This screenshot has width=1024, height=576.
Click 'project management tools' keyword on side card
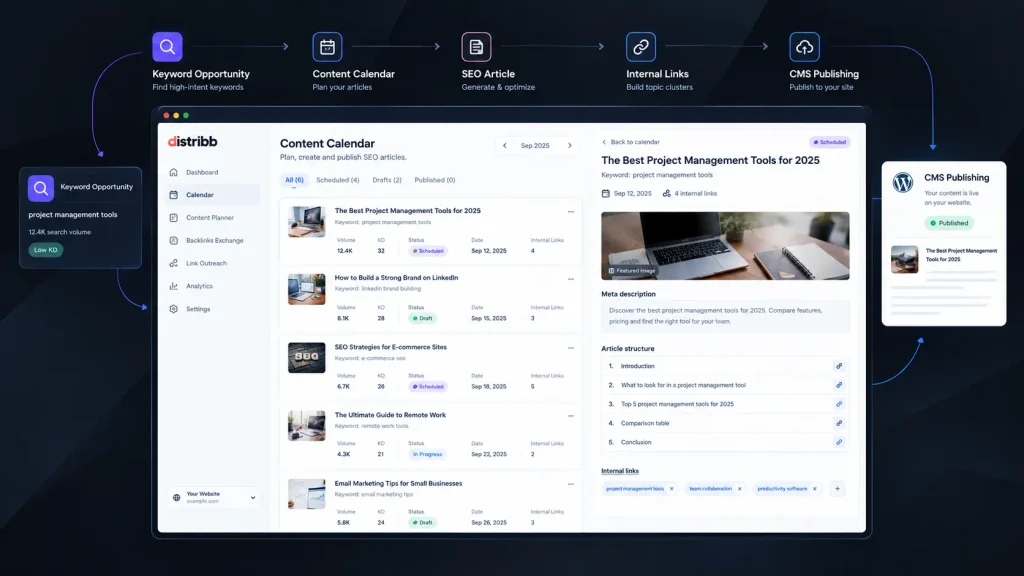coord(72,215)
